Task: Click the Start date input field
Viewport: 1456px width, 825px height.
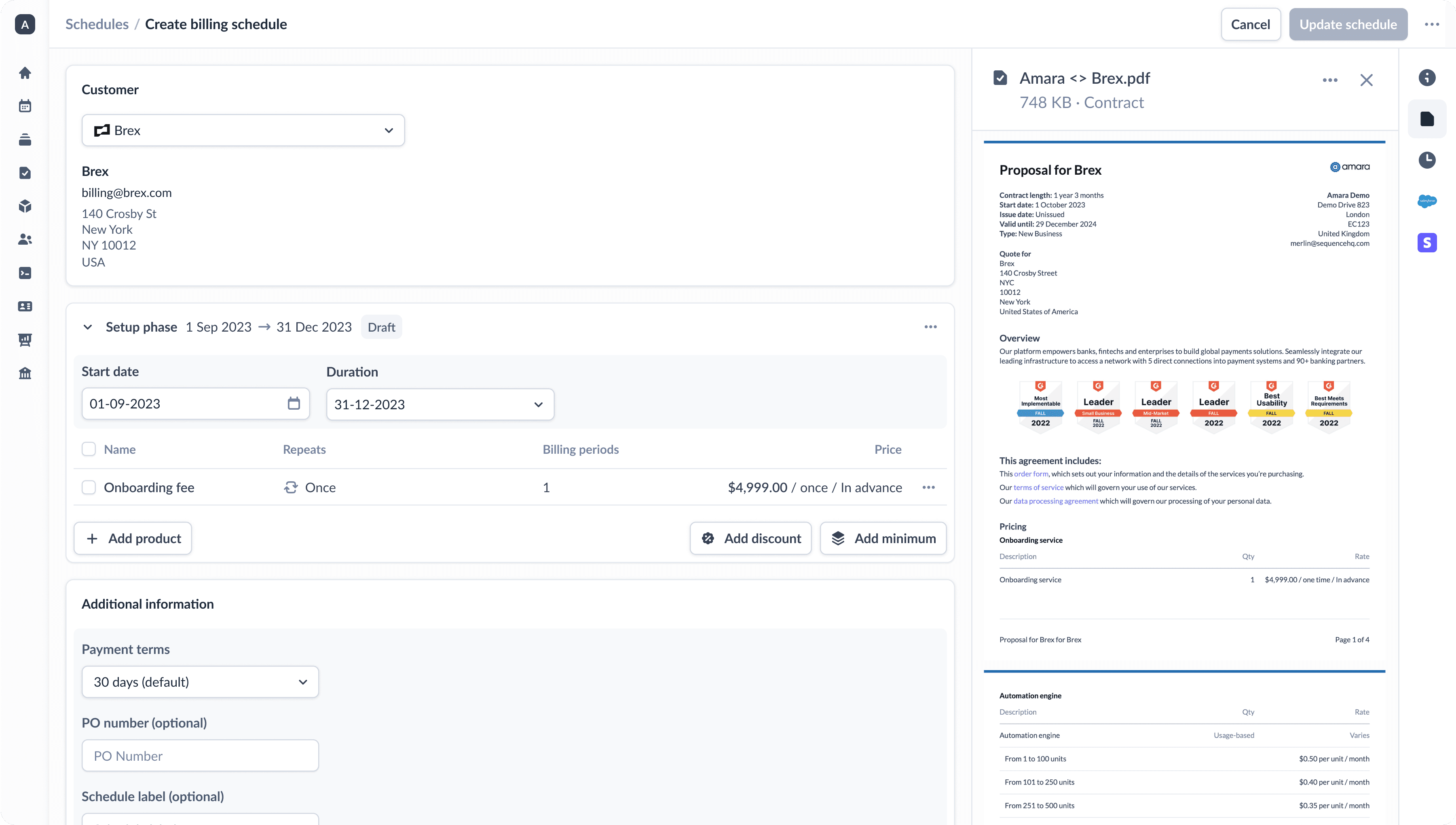Action: tap(195, 404)
